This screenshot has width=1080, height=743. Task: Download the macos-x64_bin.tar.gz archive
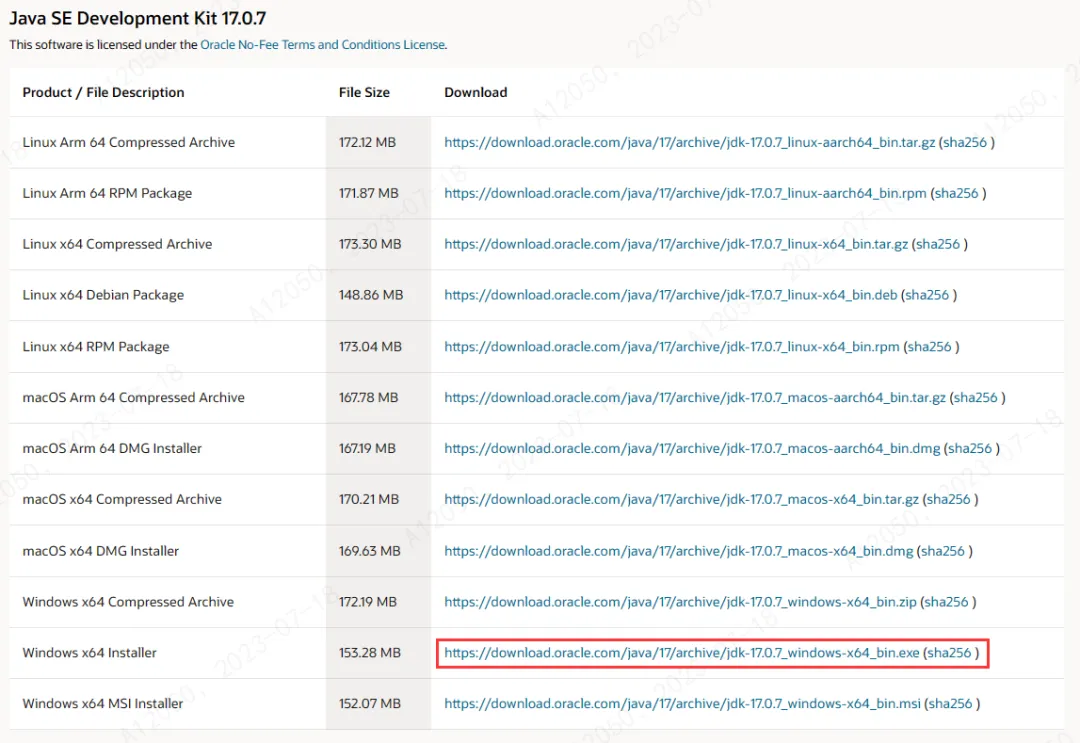(681, 500)
